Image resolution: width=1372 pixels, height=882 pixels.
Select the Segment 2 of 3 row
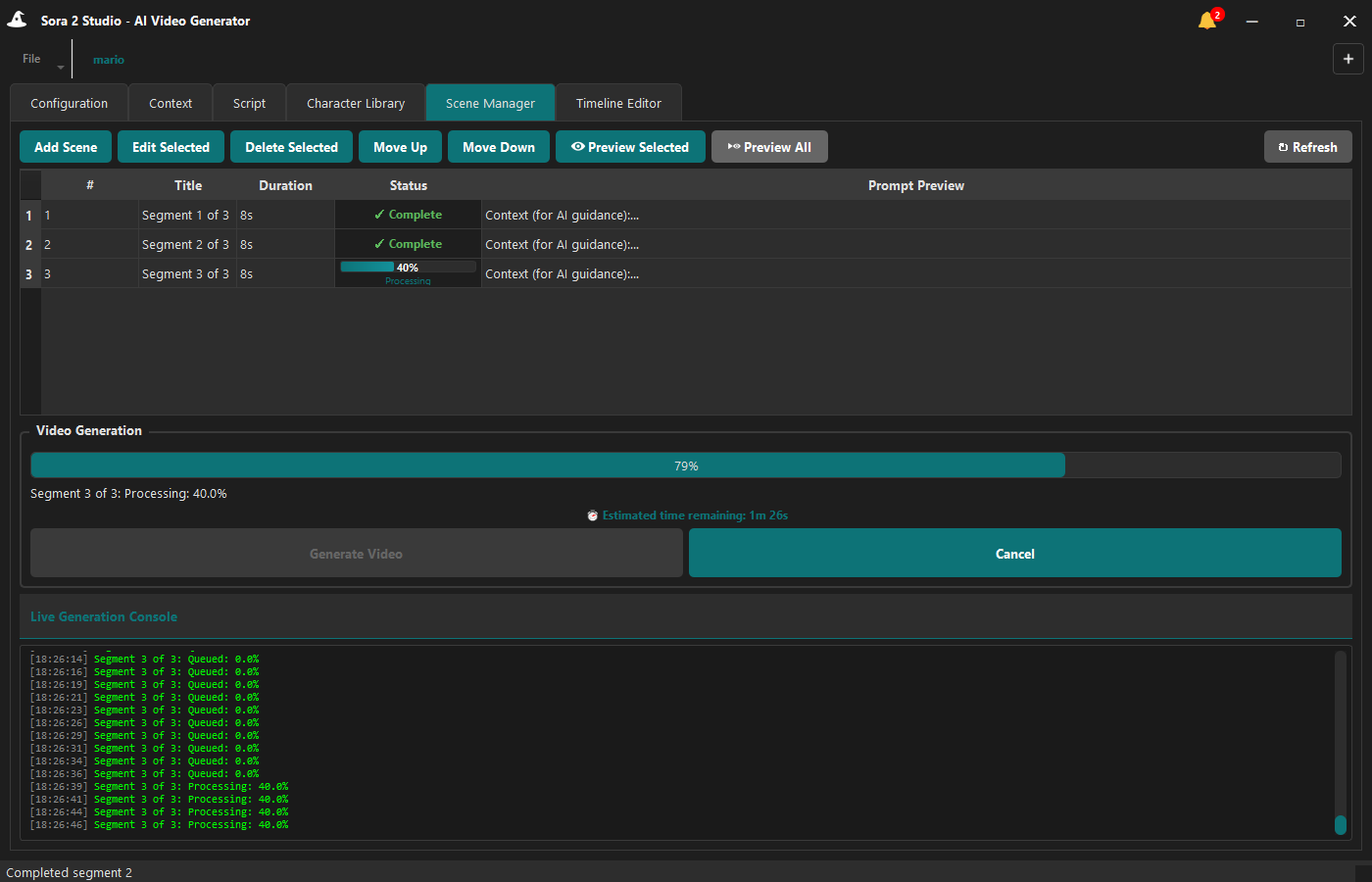coord(686,244)
